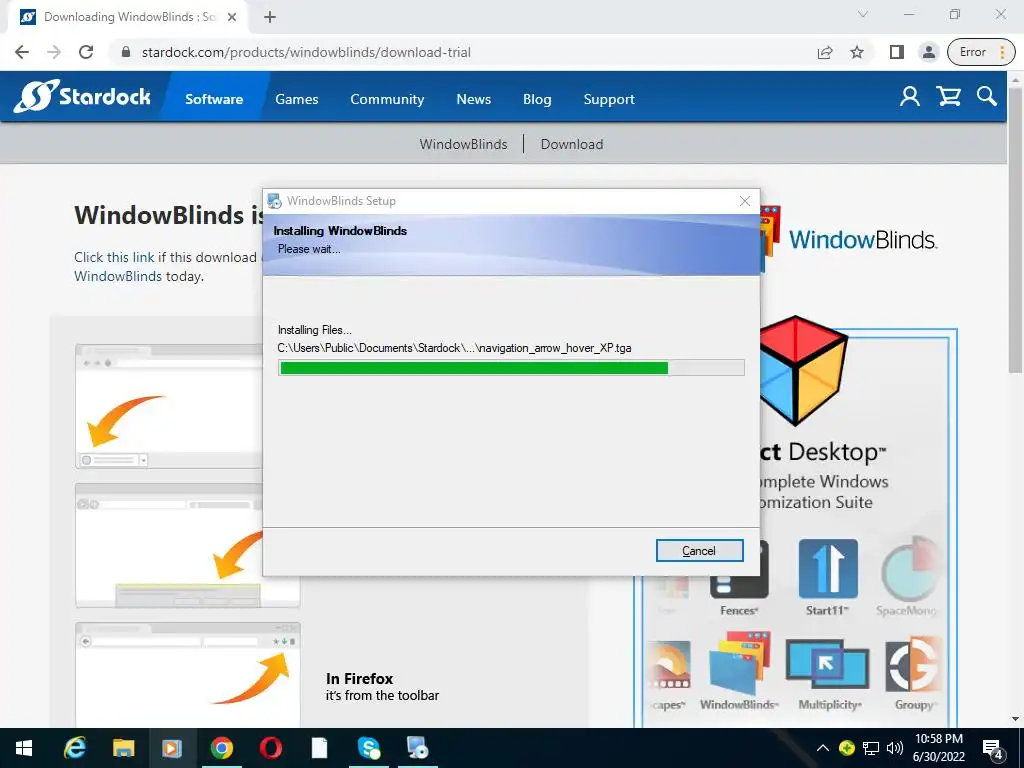Image resolution: width=1024 pixels, height=768 pixels.
Task: Close the WindowBlinds Setup dialog
Action: pyautogui.click(x=744, y=201)
